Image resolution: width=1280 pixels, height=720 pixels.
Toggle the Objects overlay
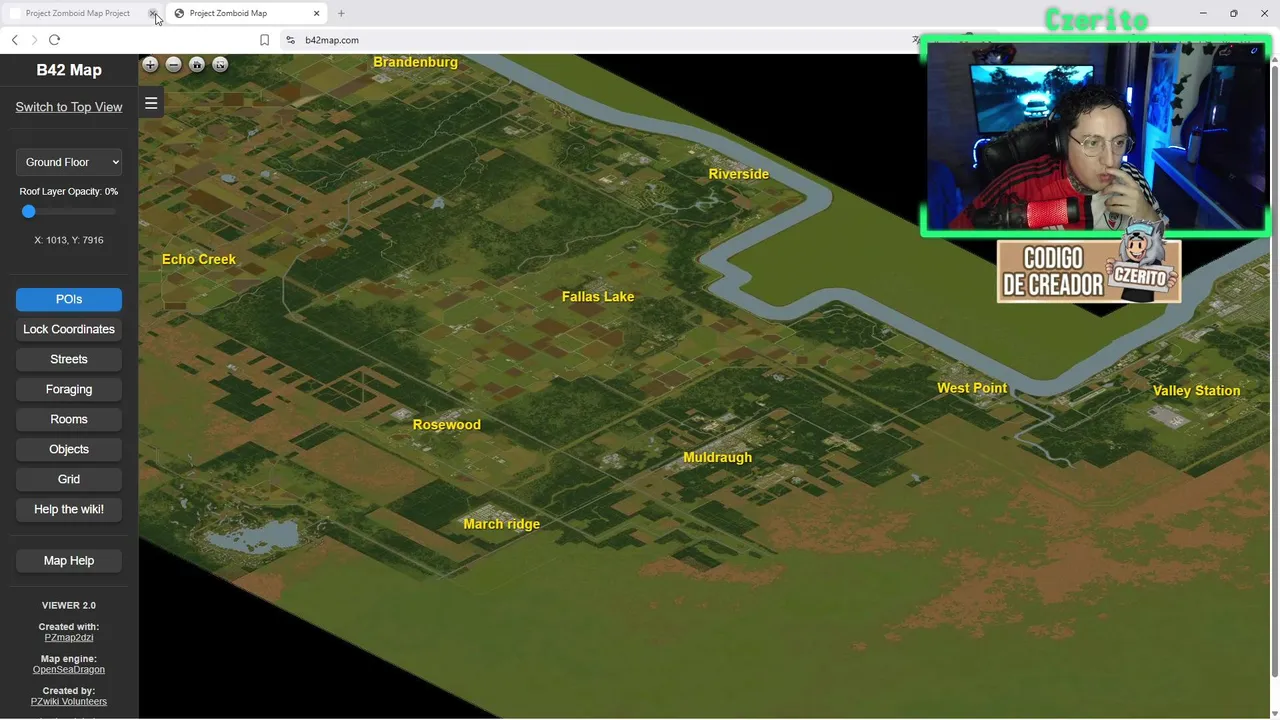[x=69, y=449]
